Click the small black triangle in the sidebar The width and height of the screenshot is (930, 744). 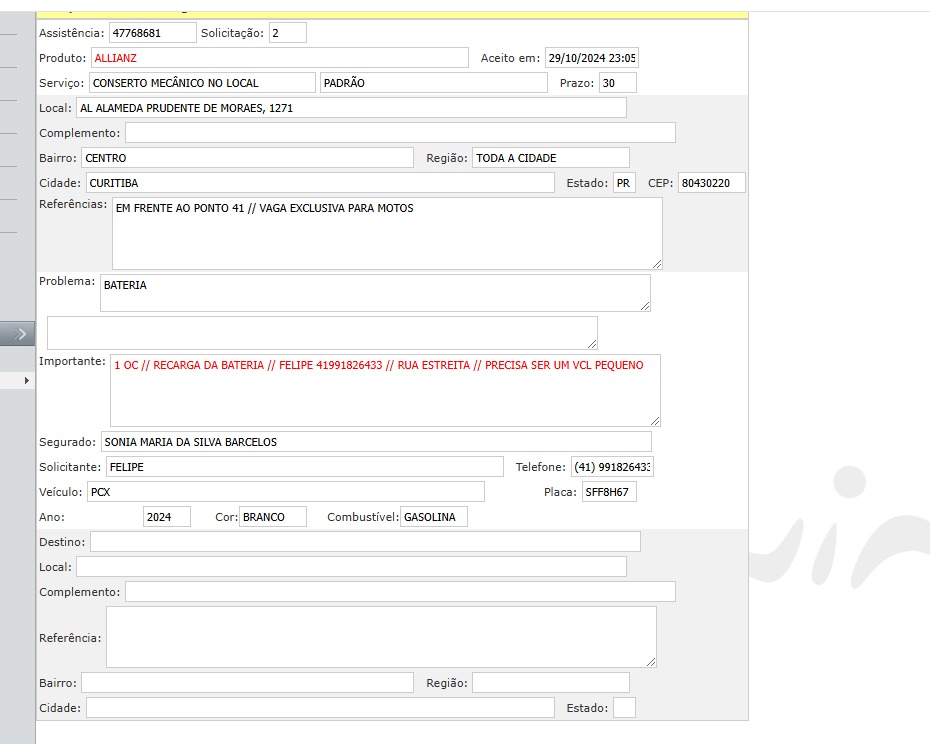(27, 381)
